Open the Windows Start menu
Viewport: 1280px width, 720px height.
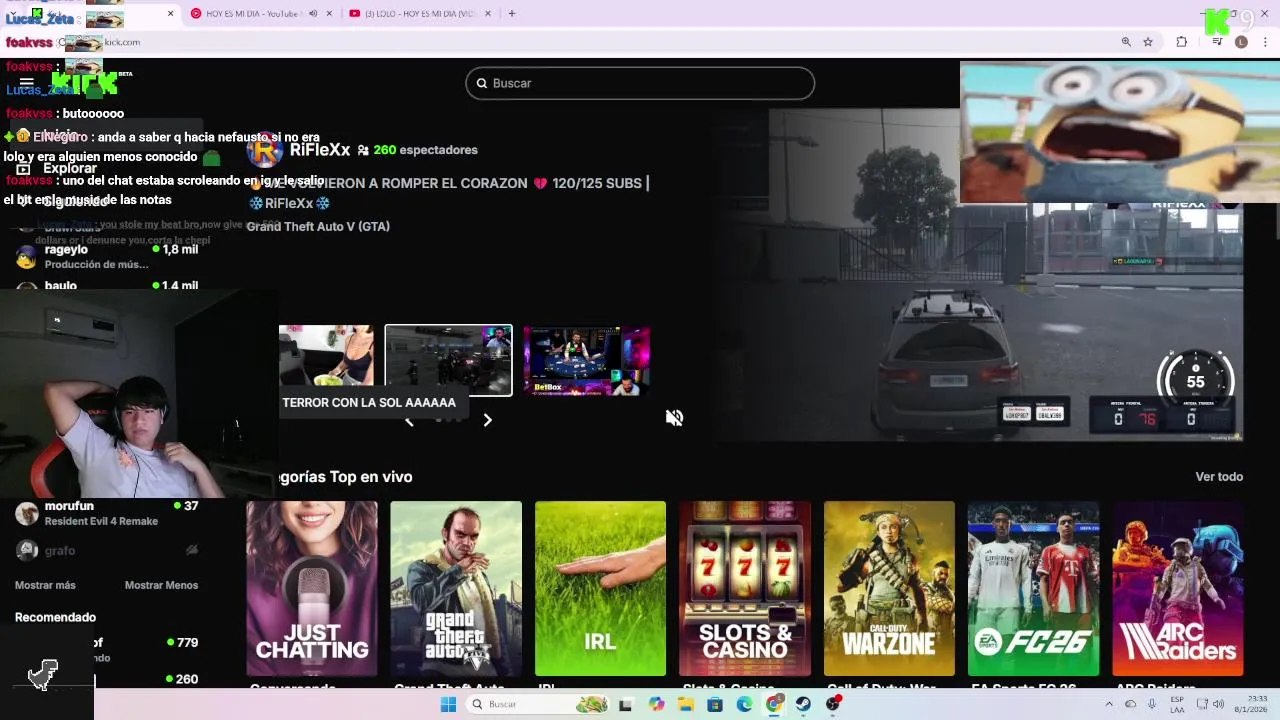tap(448, 704)
